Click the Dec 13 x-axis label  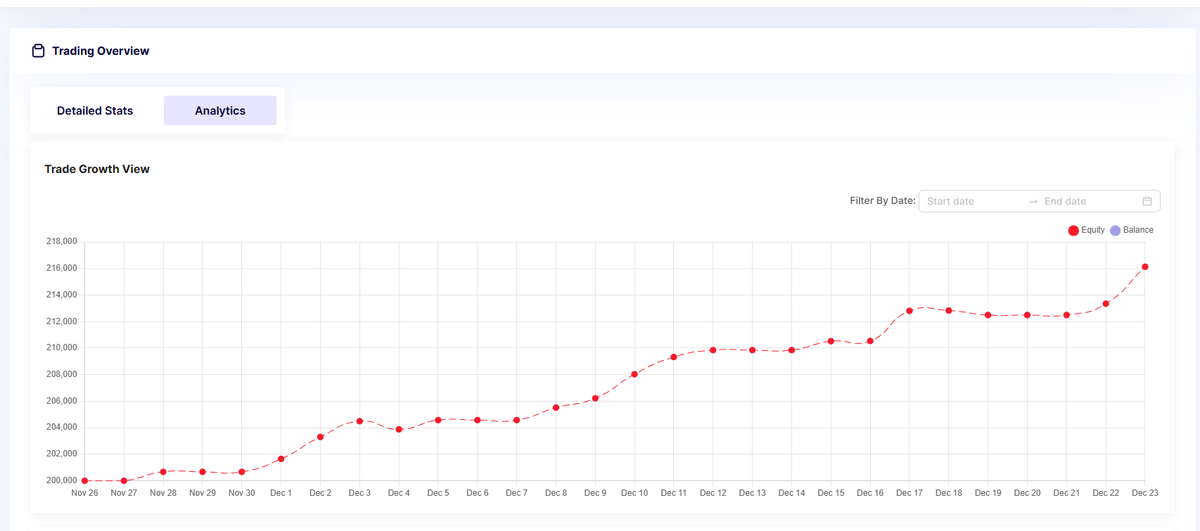point(752,493)
